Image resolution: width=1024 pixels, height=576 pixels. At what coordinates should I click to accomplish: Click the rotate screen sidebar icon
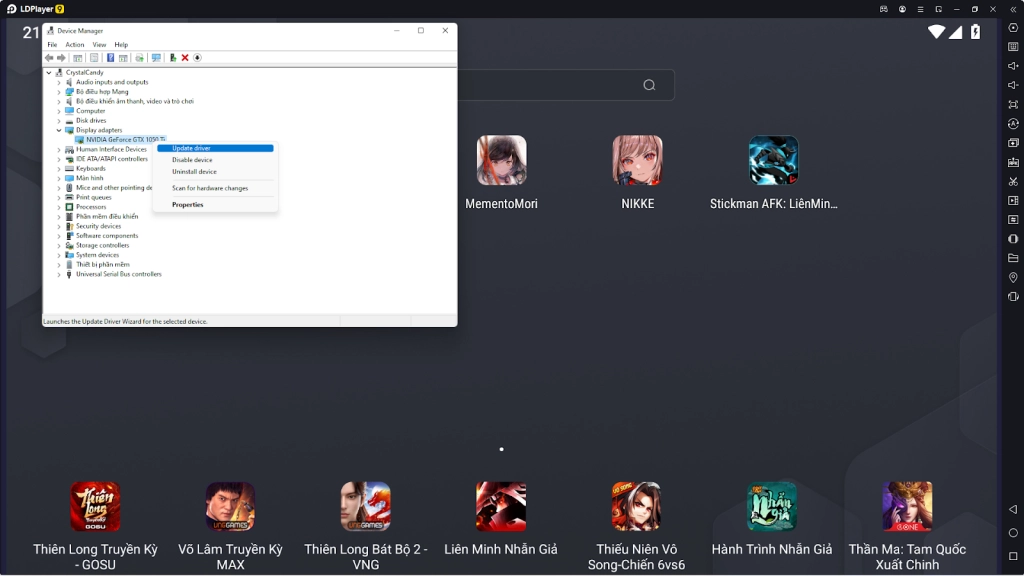point(1013,296)
